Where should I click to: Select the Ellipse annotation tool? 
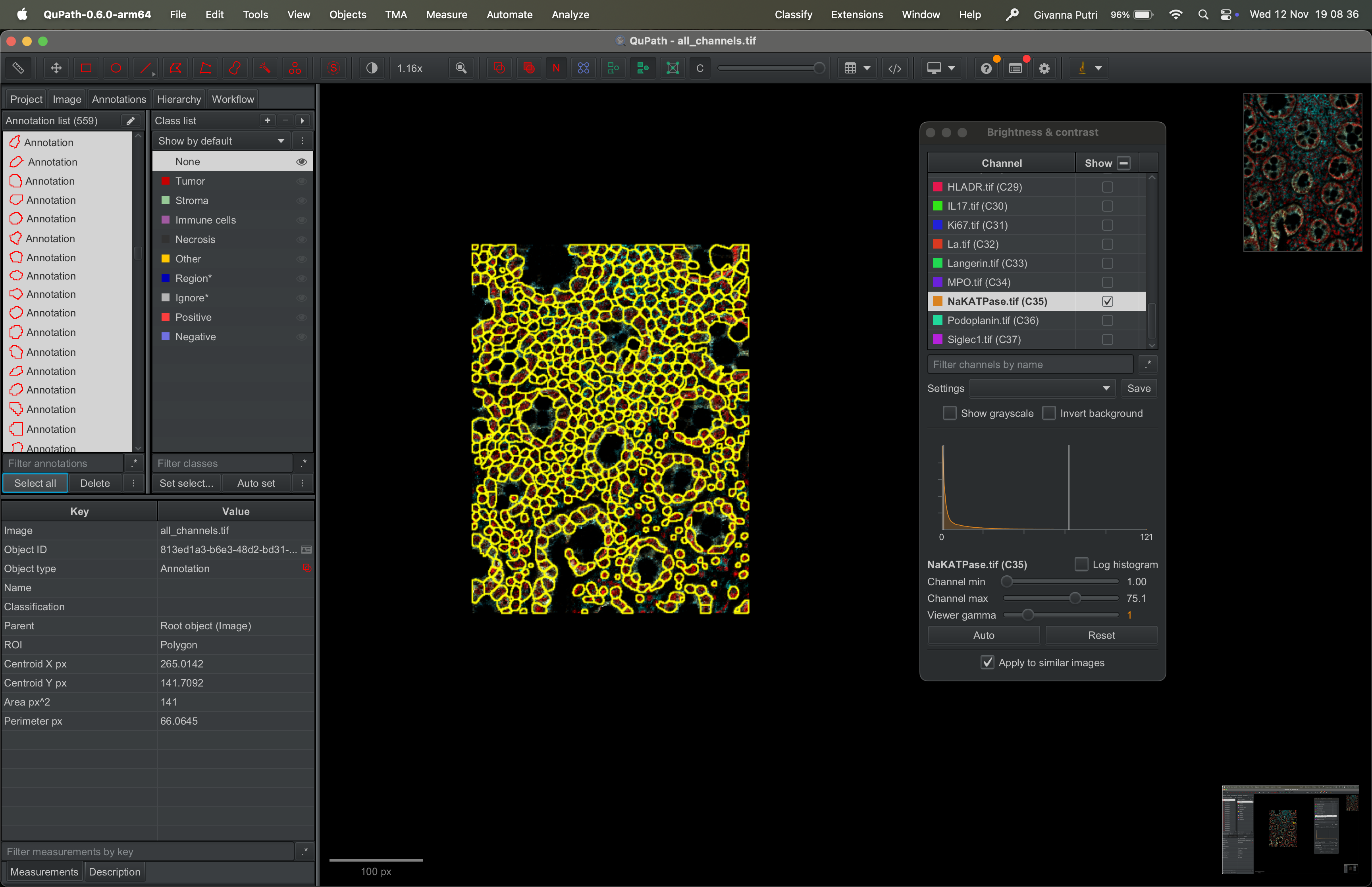[116, 68]
